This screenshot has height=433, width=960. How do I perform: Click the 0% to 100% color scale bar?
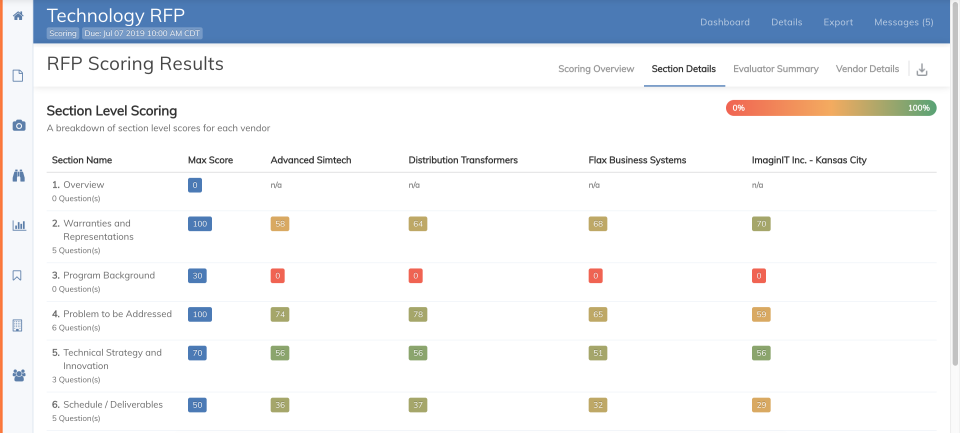tap(831, 108)
